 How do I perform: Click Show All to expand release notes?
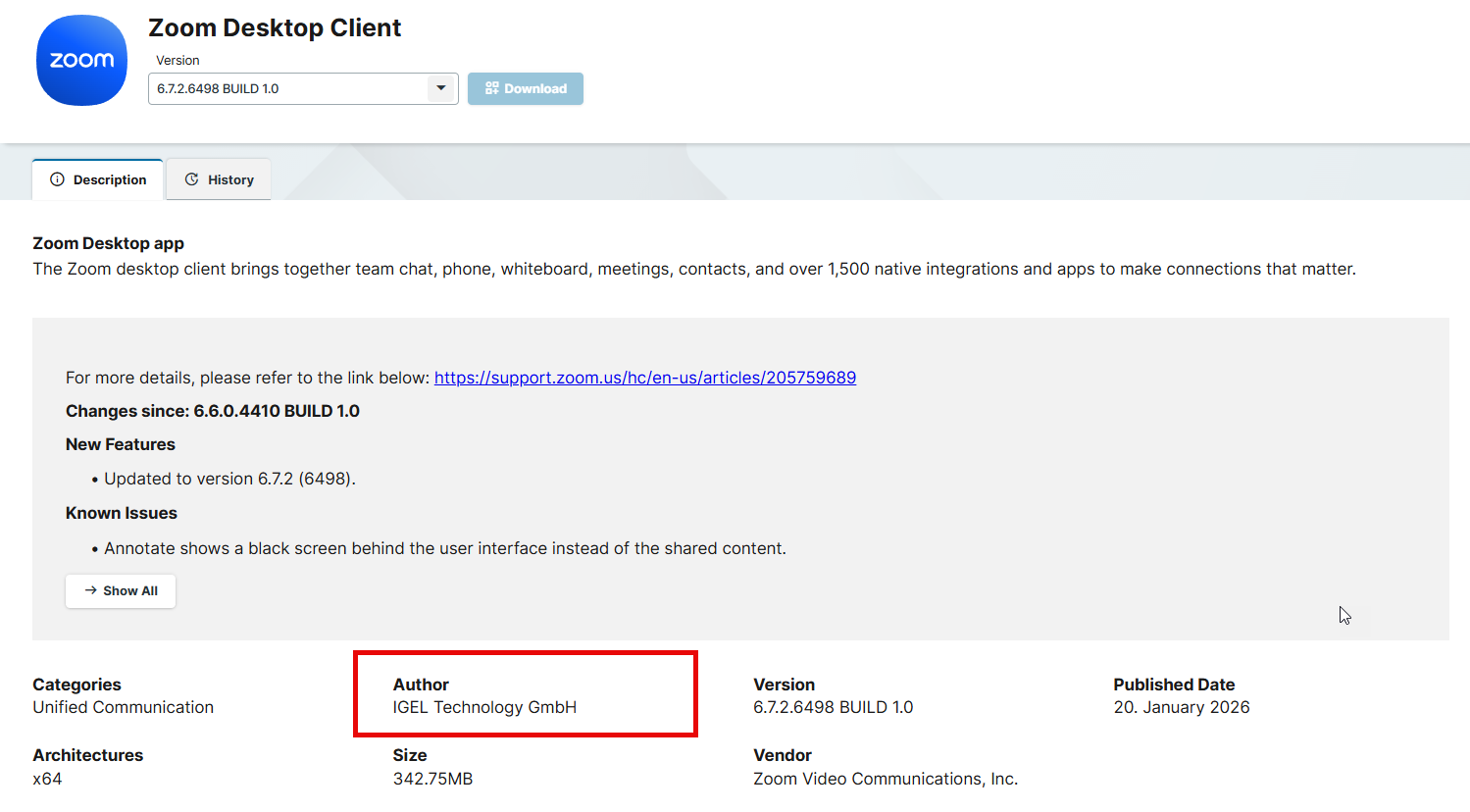121,590
